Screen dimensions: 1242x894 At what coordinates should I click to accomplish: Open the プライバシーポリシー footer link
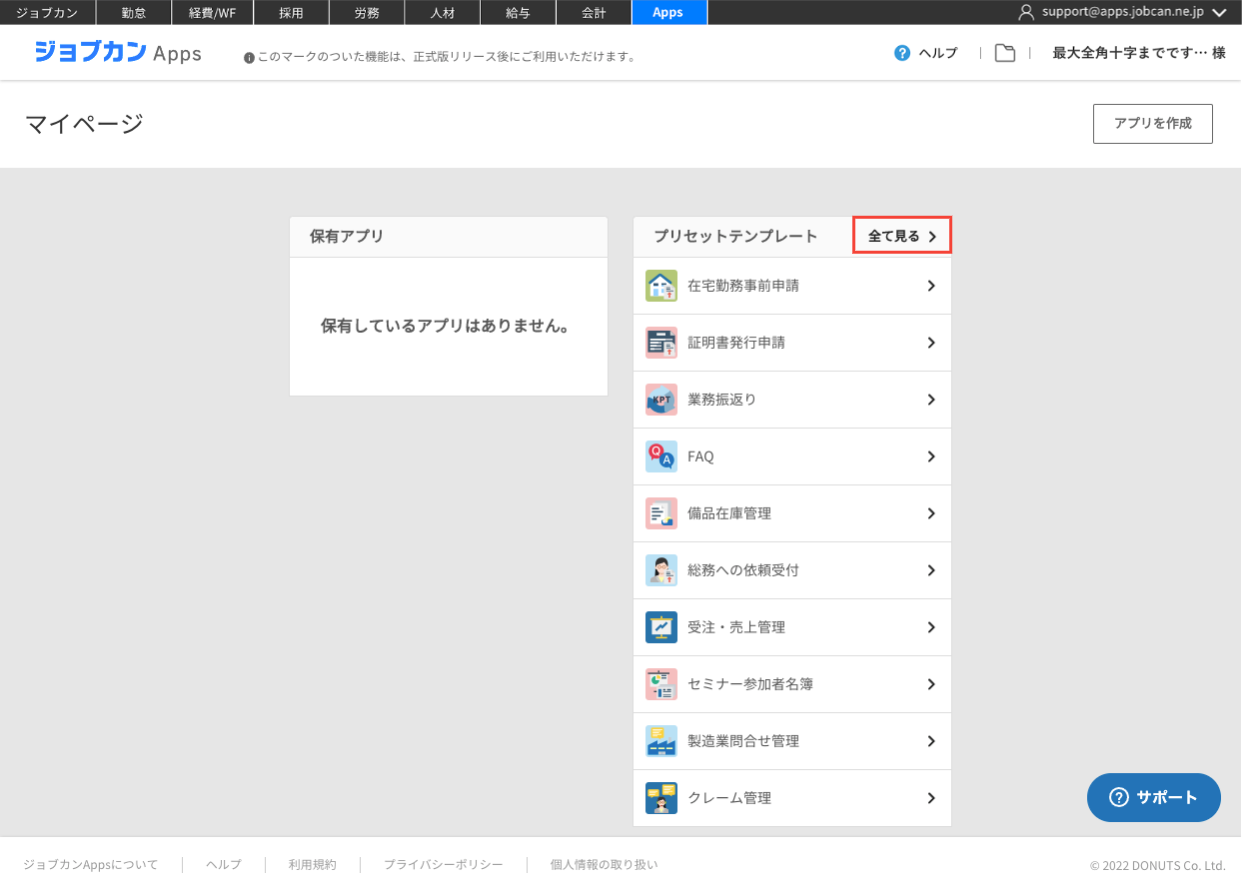443,865
